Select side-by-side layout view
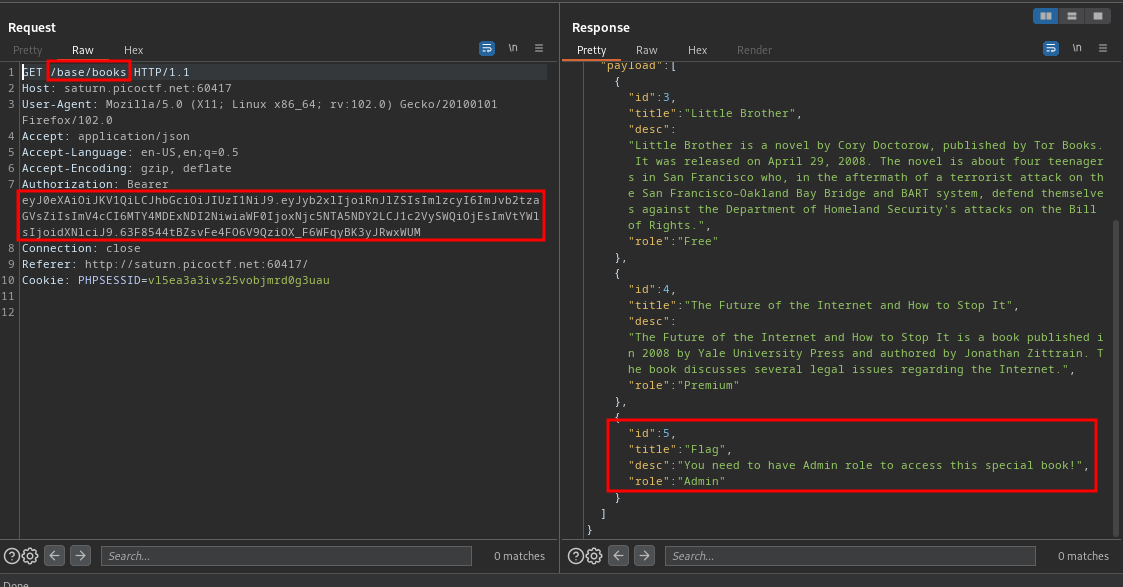The height and width of the screenshot is (587, 1123). pyautogui.click(x=1046, y=16)
